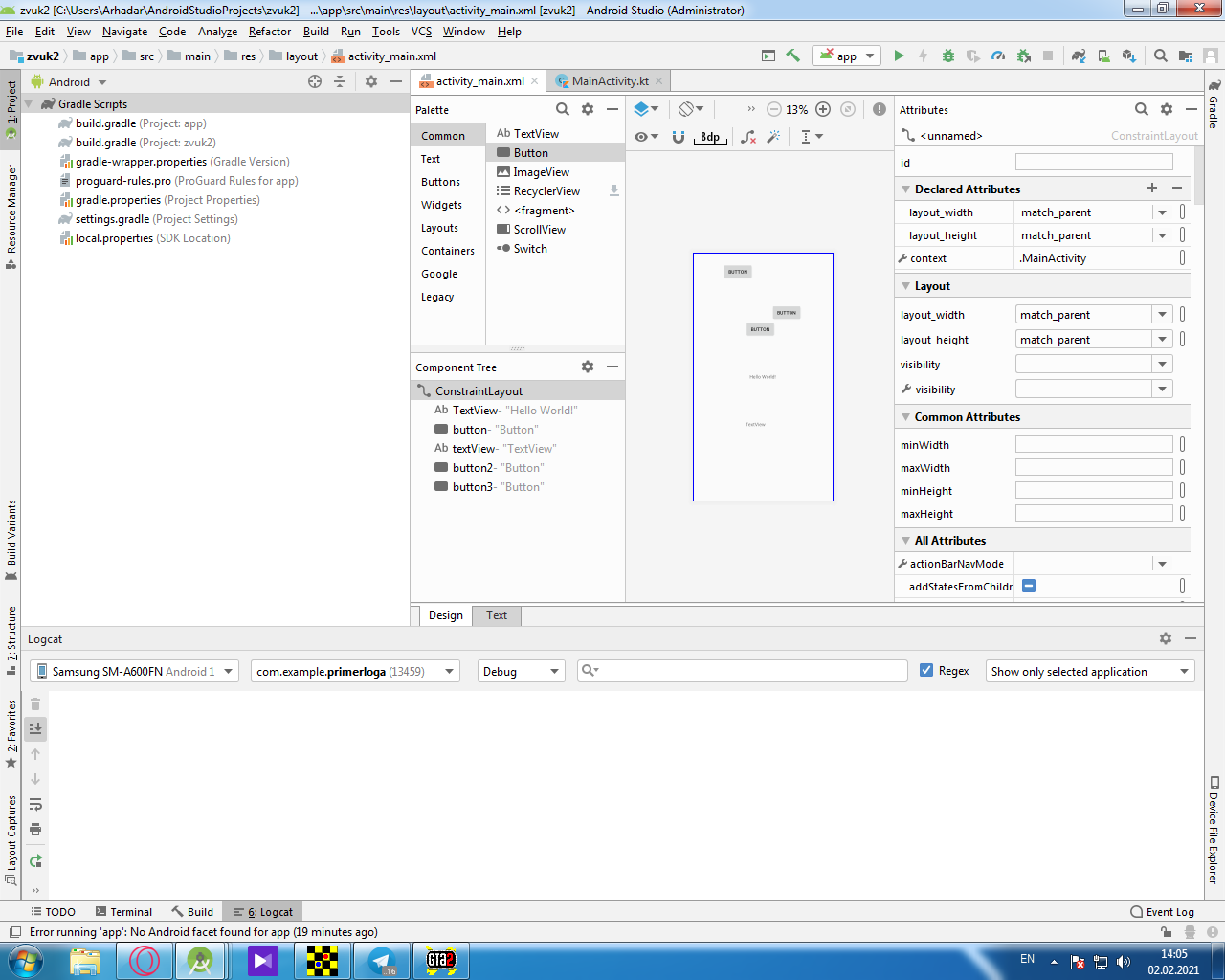1225x980 pixels.
Task: Open the AVD Manager
Action: pyautogui.click(x=1103, y=56)
